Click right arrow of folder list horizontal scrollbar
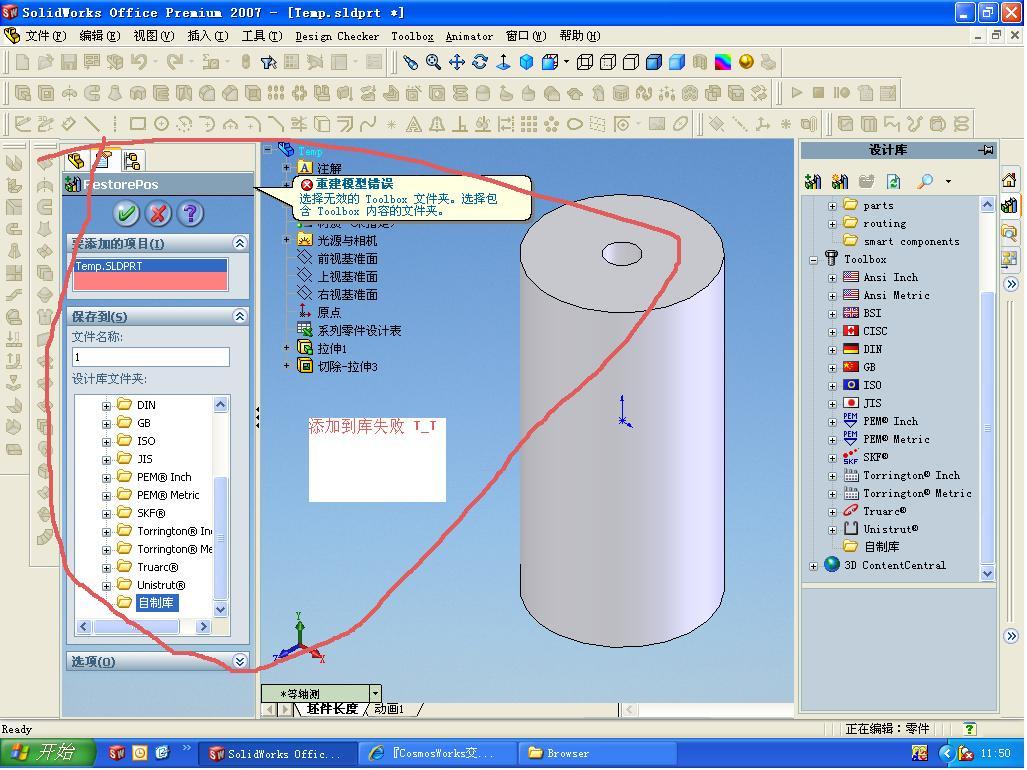1027x770 pixels. pos(203,627)
